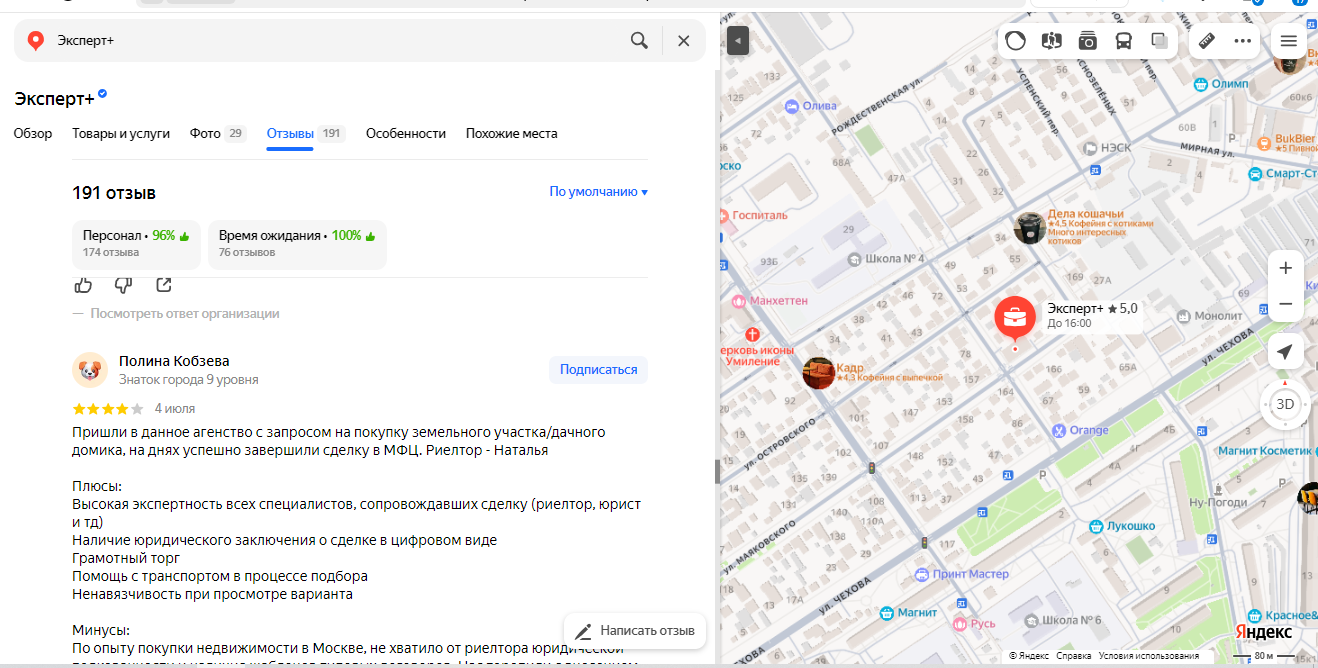Clear the search with the X icon

tap(684, 41)
